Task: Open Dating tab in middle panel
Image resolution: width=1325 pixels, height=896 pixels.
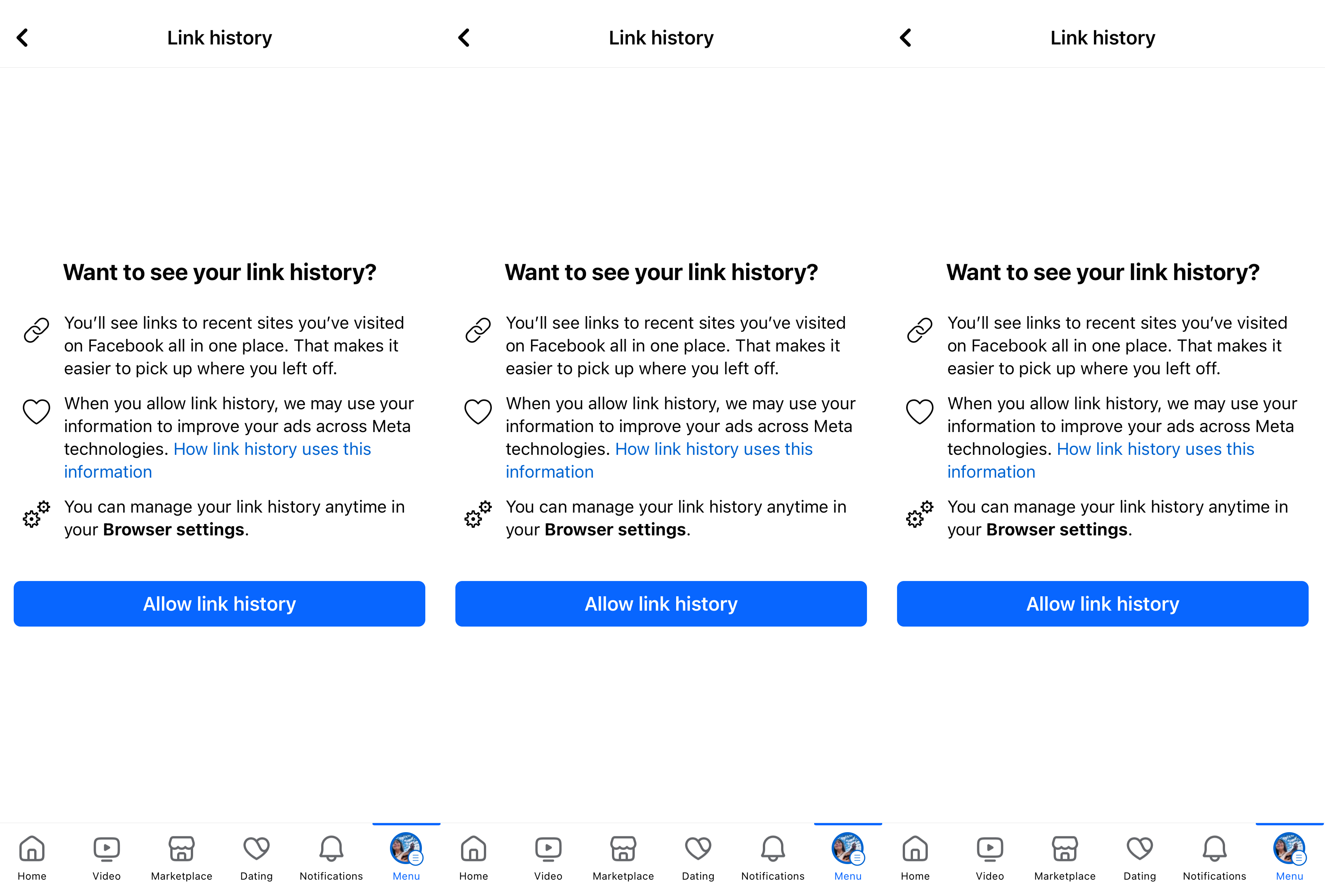Action: pos(699,858)
